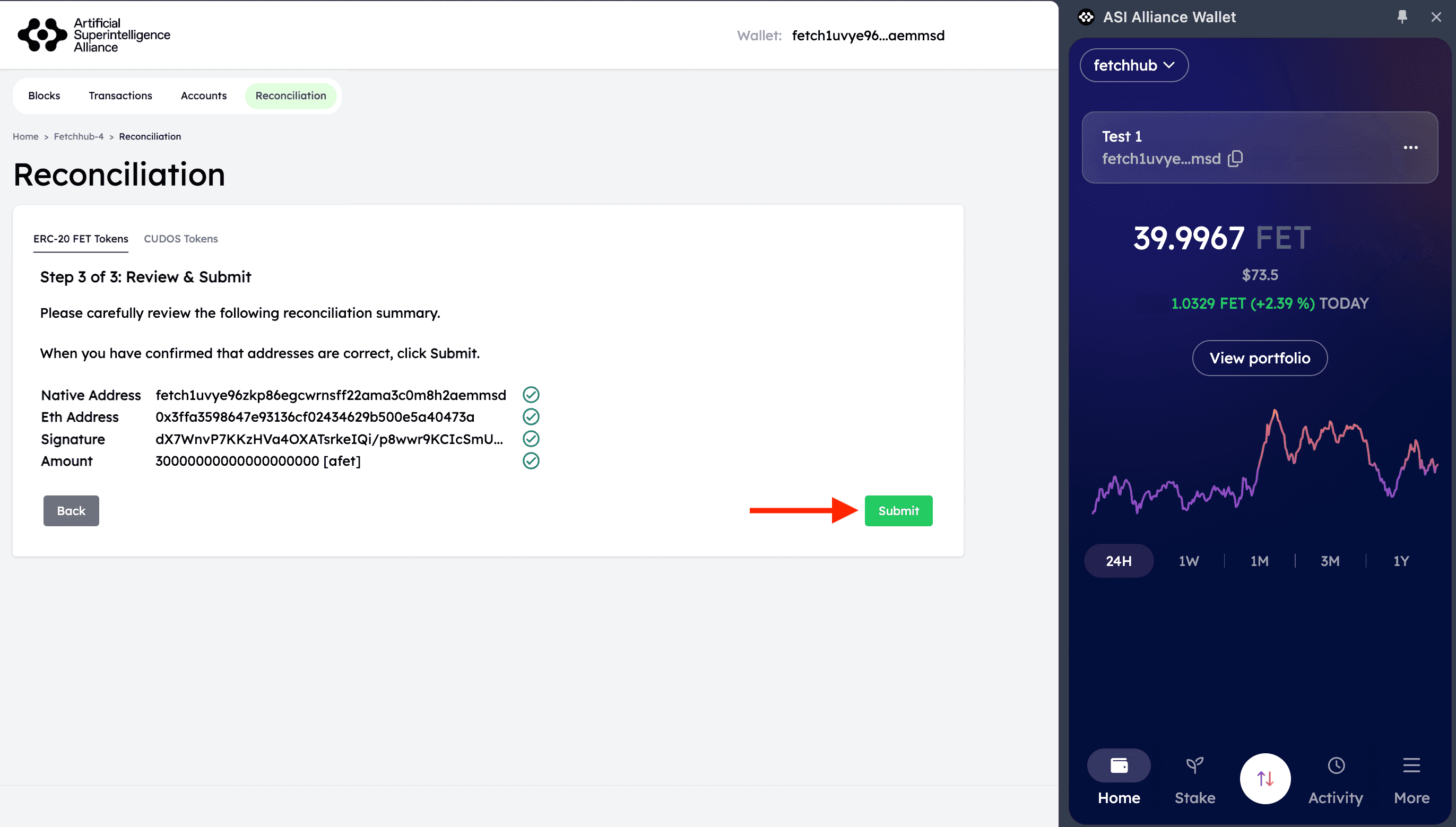The width and height of the screenshot is (1456, 827).
Task: Switch to the CUDOS Tokens tab
Action: click(x=180, y=239)
